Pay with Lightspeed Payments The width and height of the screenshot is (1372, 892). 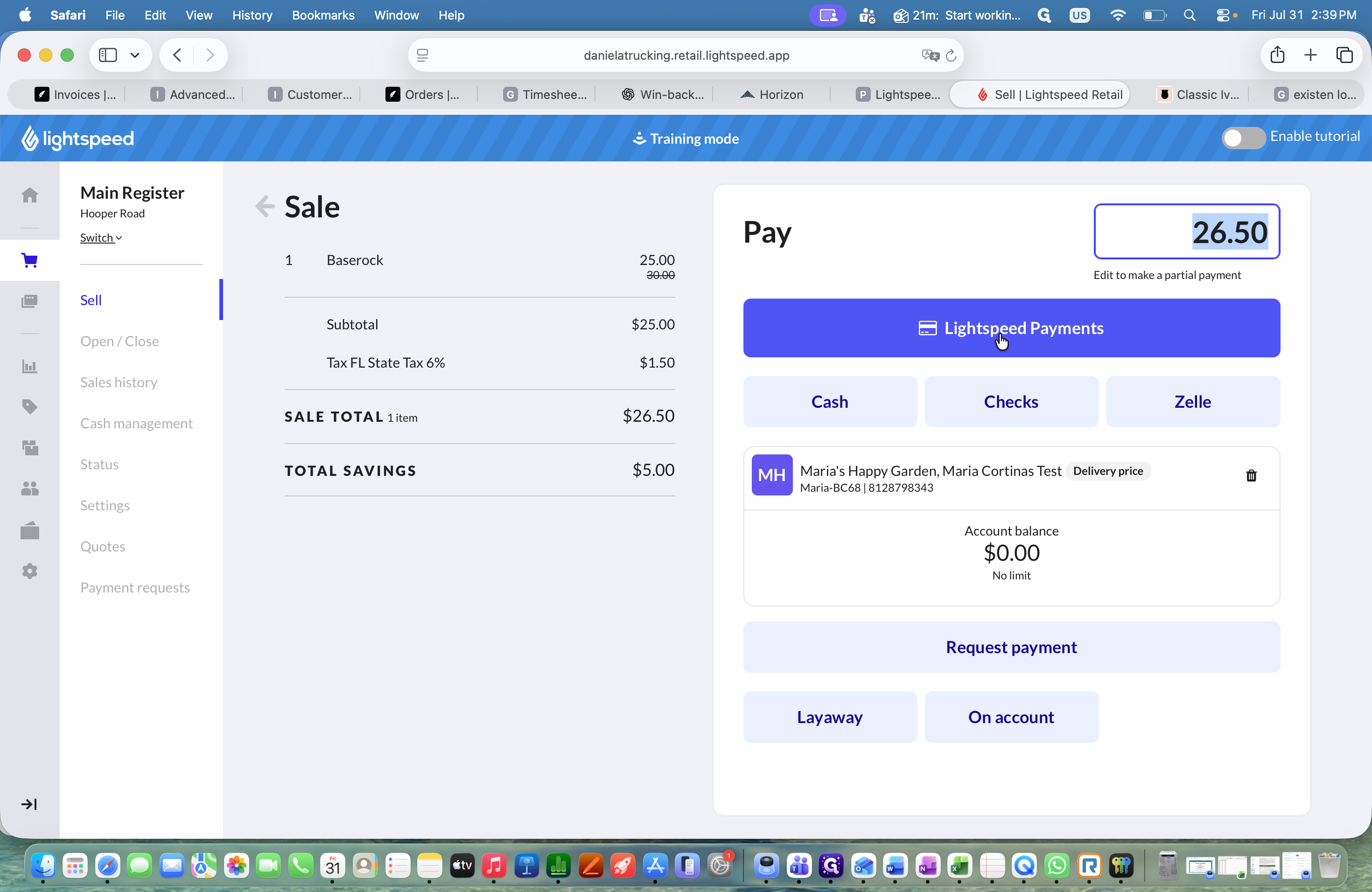point(1011,328)
